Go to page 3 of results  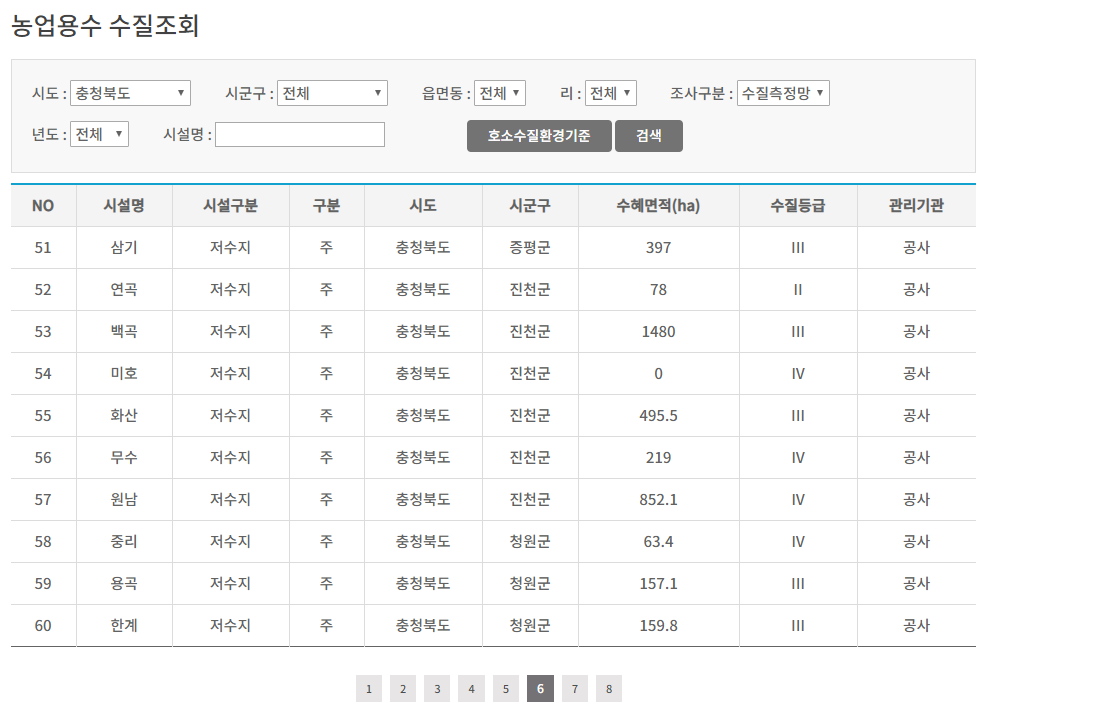pyautogui.click(x=437, y=689)
